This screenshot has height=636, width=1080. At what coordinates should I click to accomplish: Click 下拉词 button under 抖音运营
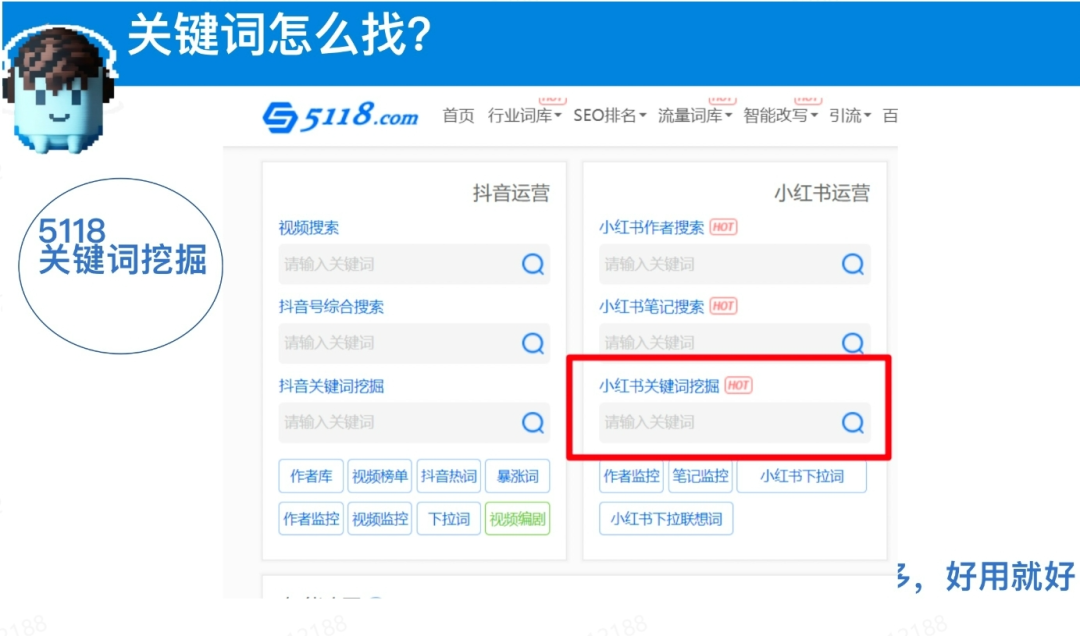point(448,519)
